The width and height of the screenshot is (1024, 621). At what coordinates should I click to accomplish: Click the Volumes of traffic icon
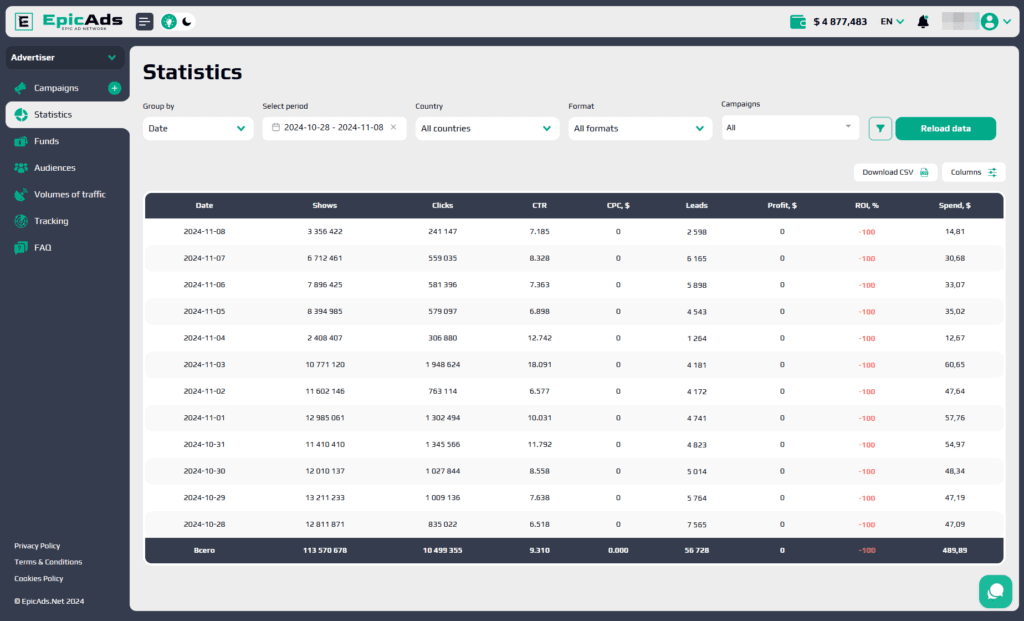tap(21, 195)
